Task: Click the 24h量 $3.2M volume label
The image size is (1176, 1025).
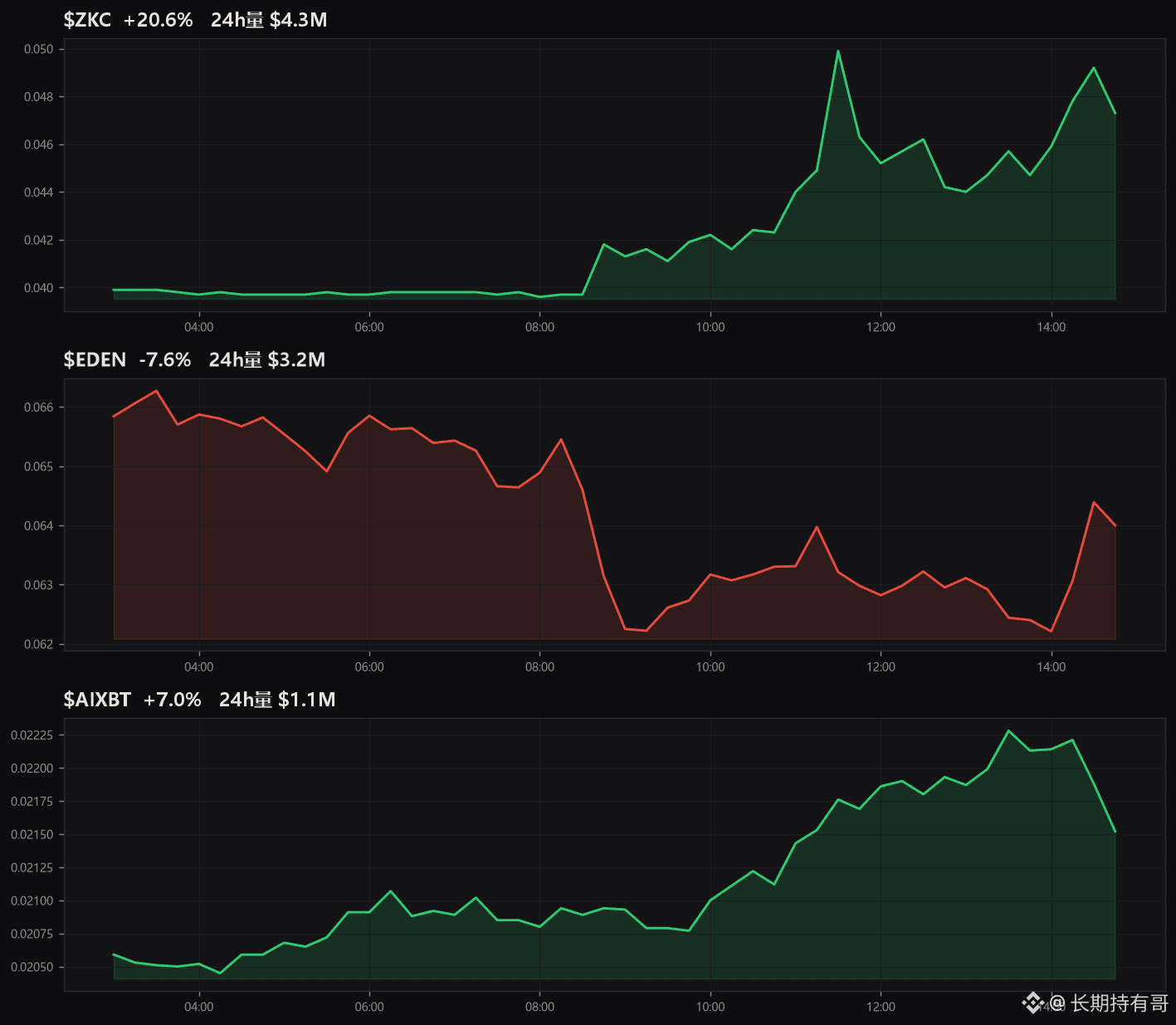Action: coord(267,359)
